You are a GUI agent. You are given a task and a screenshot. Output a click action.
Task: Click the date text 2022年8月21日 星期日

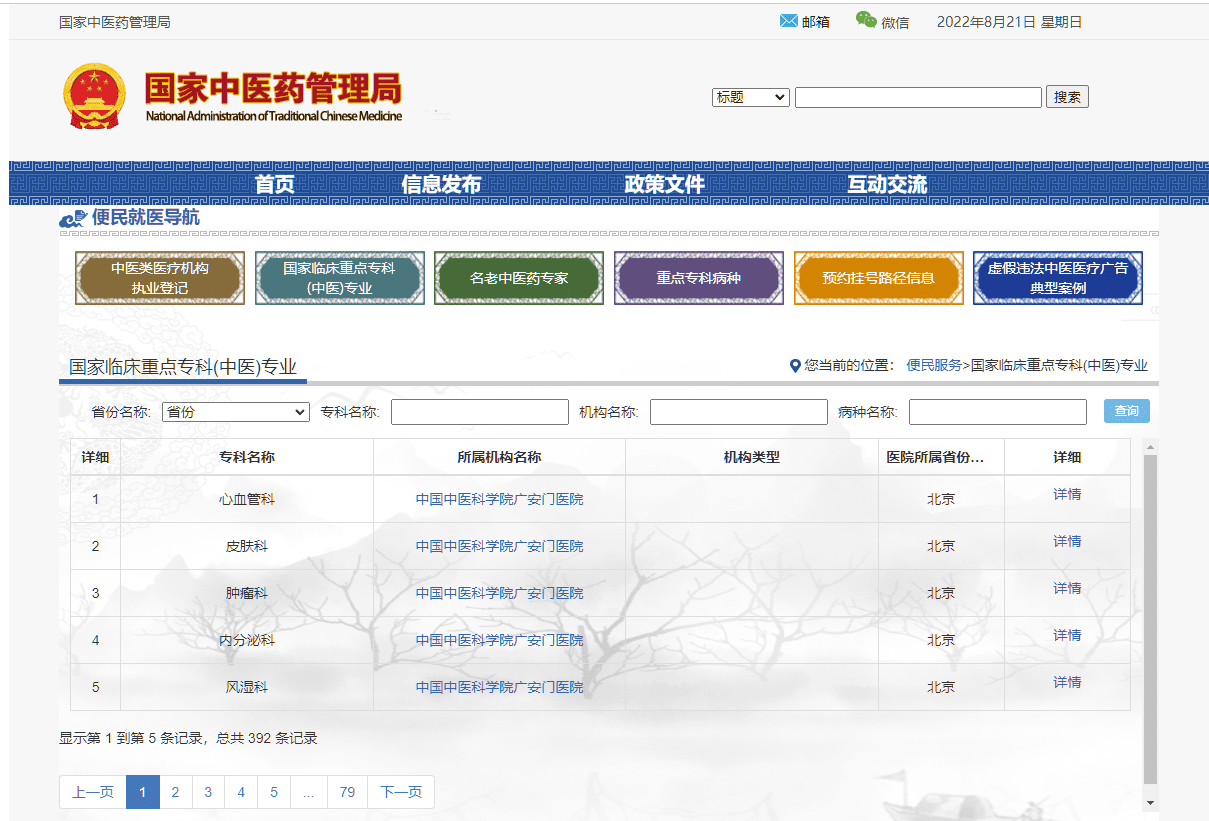pyautogui.click(x=1009, y=21)
